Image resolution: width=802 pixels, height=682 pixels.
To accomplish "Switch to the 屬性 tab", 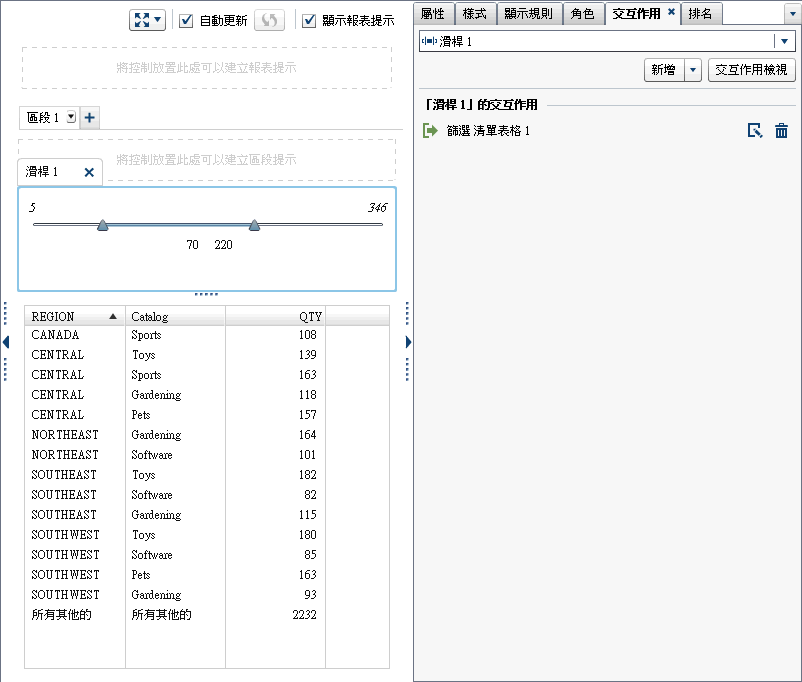I will tap(435, 14).
